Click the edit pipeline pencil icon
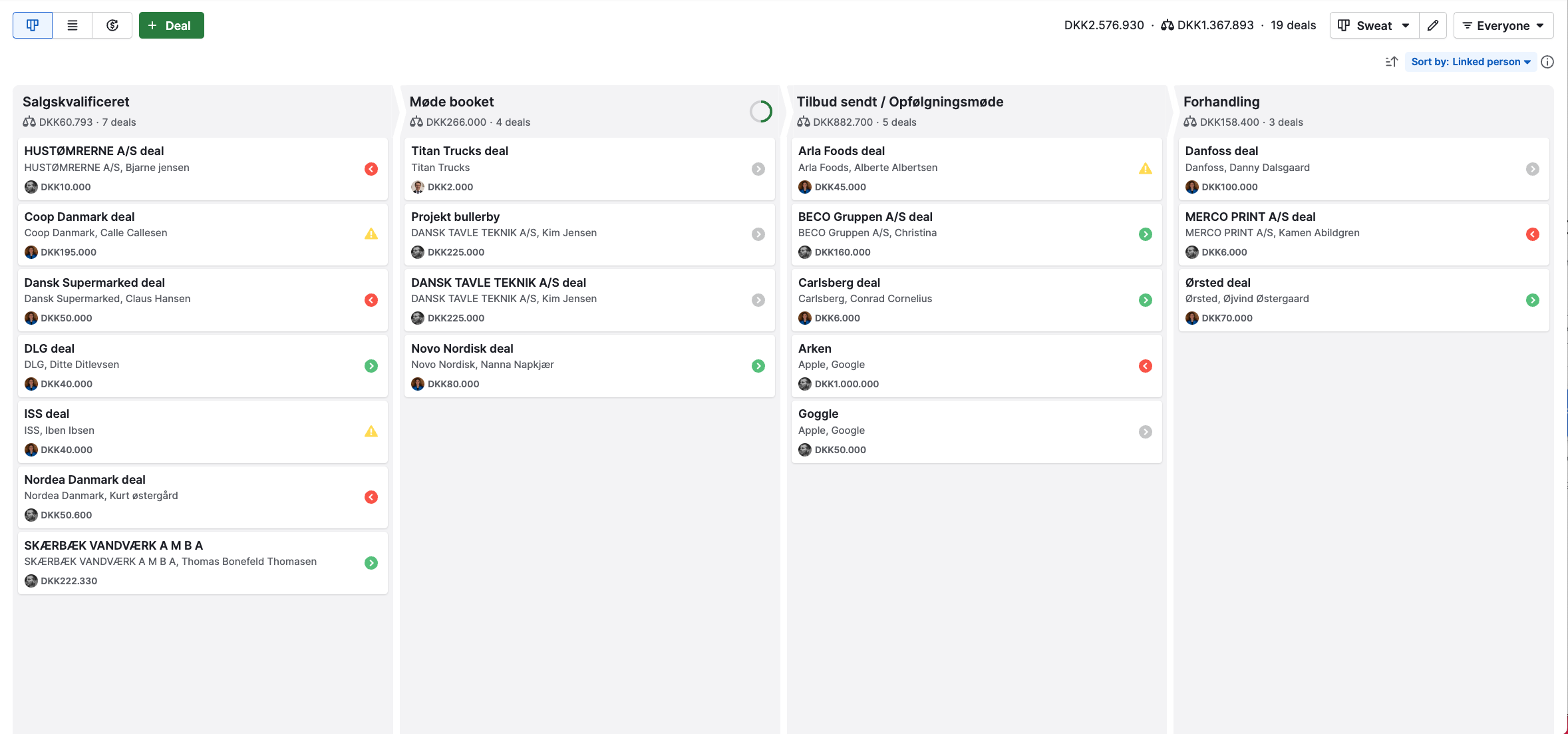 [x=1433, y=25]
